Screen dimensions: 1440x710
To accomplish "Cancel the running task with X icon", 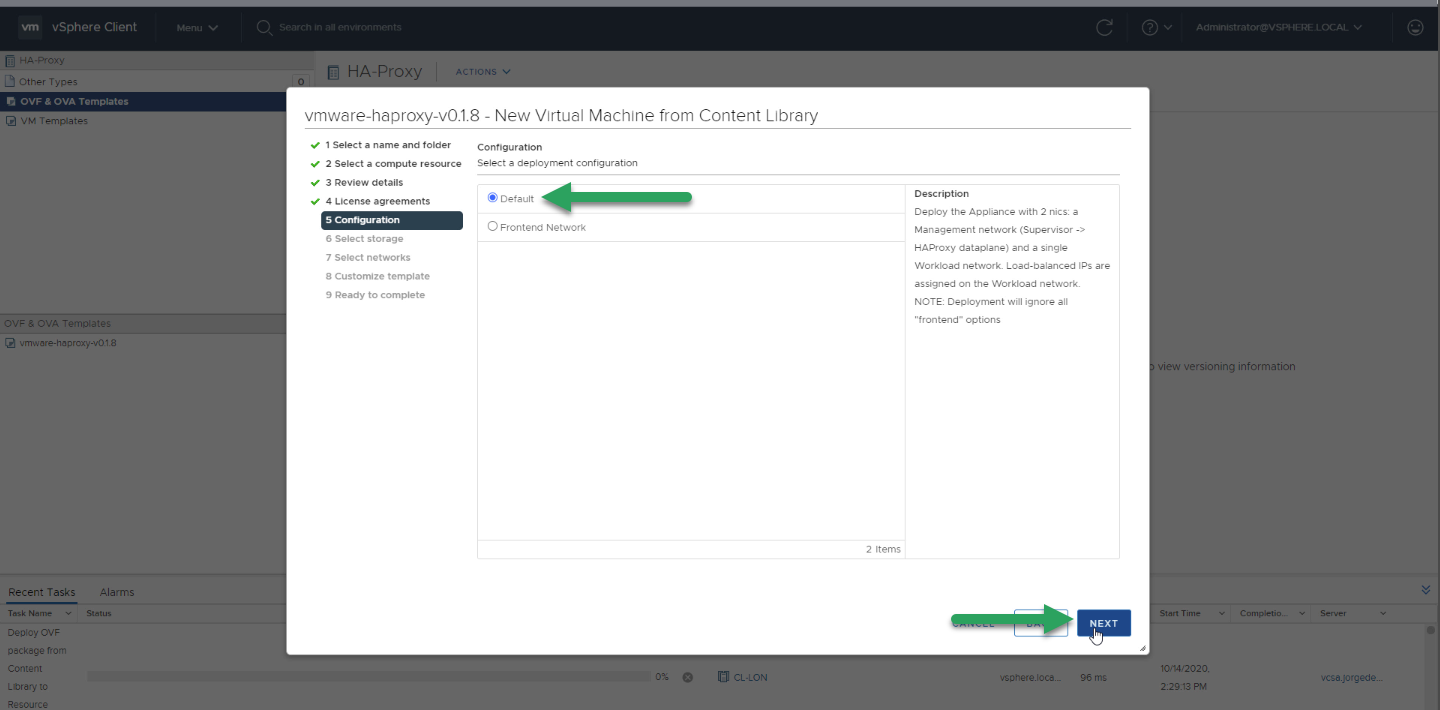I will coord(688,677).
